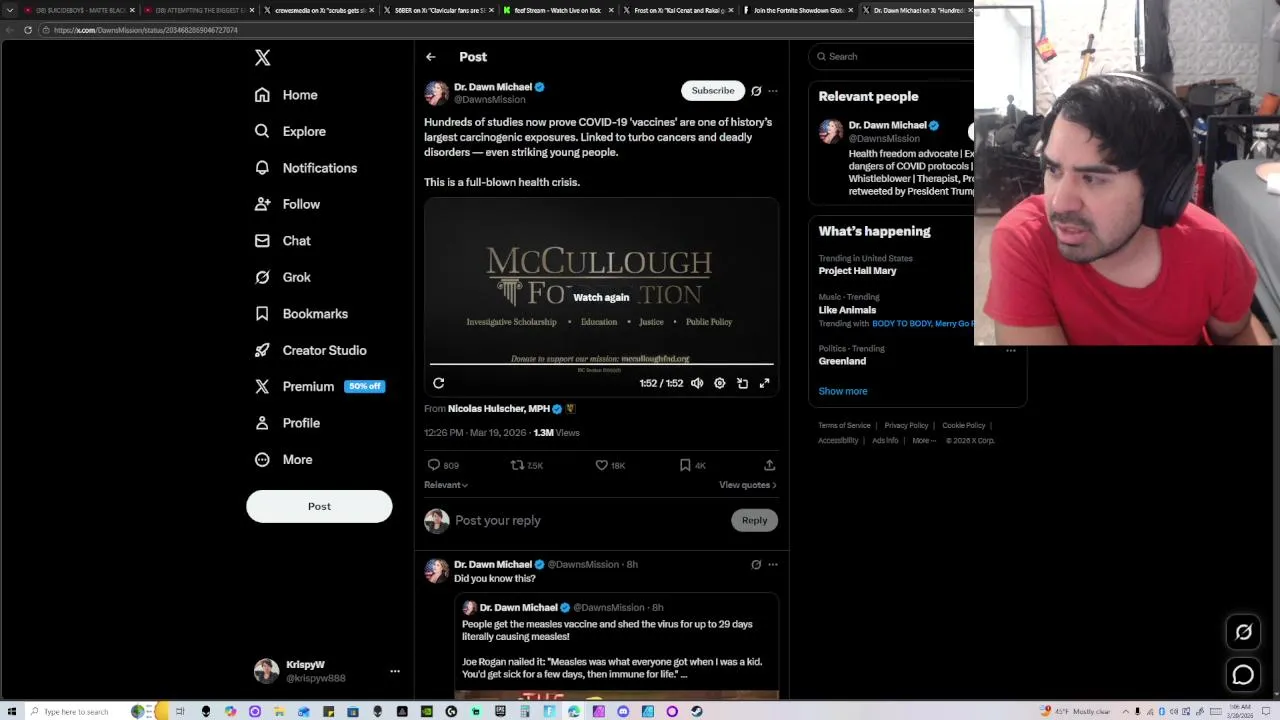This screenshot has width=1280, height=720.
Task: Click the Post your reply field
Action: click(x=590, y=520)
